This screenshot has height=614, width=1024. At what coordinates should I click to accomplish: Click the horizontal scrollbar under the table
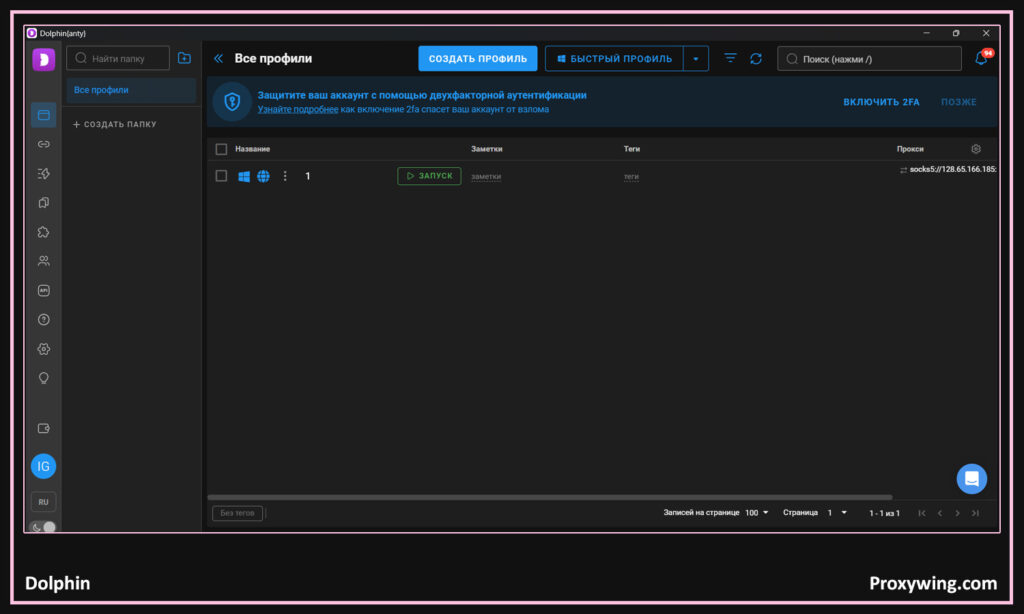click(550, 497)
